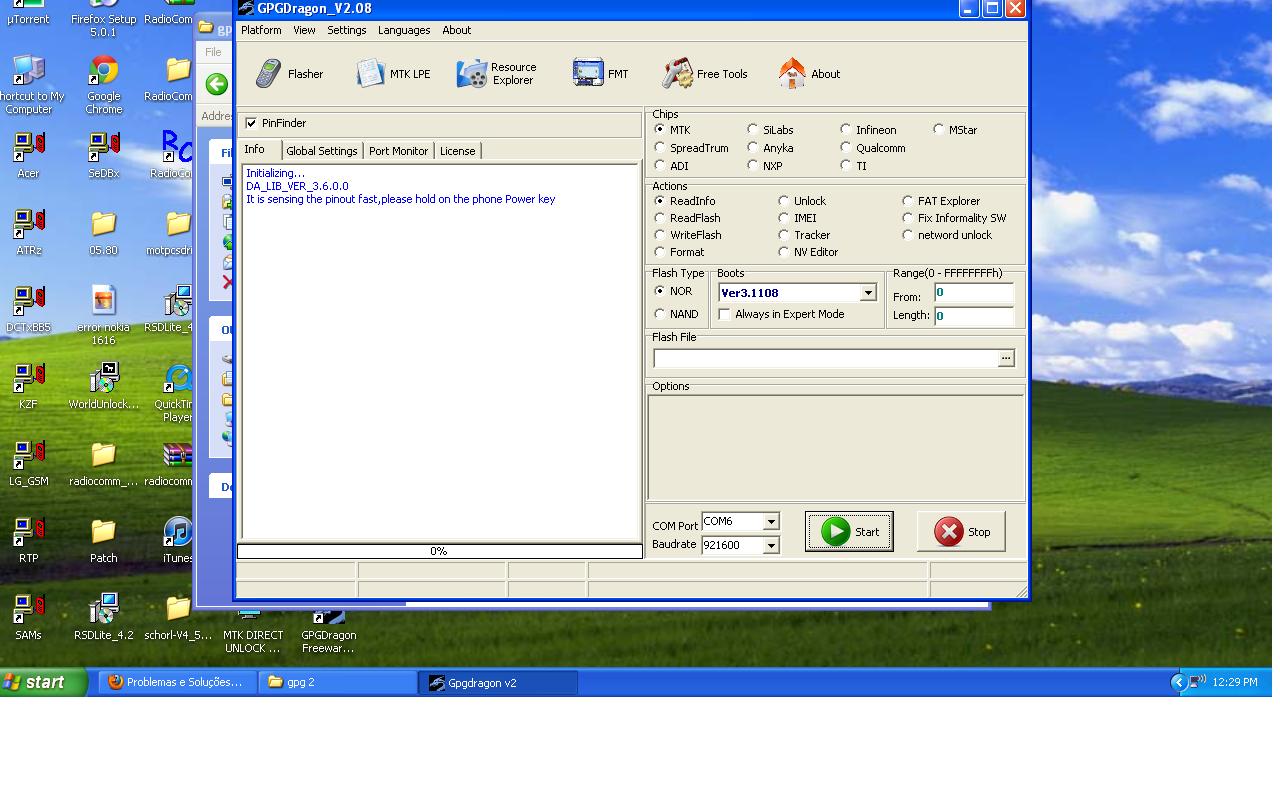1280x800 pixels.
Task: Expand the Boots version dropdown
Action: [868, 293]
